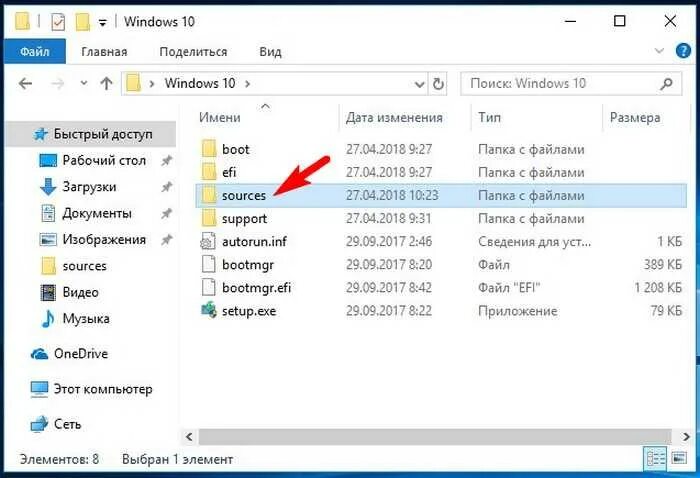Click the Приложение type cell
The height and width of the screenshot is (478, 700).
pos(517,311)
